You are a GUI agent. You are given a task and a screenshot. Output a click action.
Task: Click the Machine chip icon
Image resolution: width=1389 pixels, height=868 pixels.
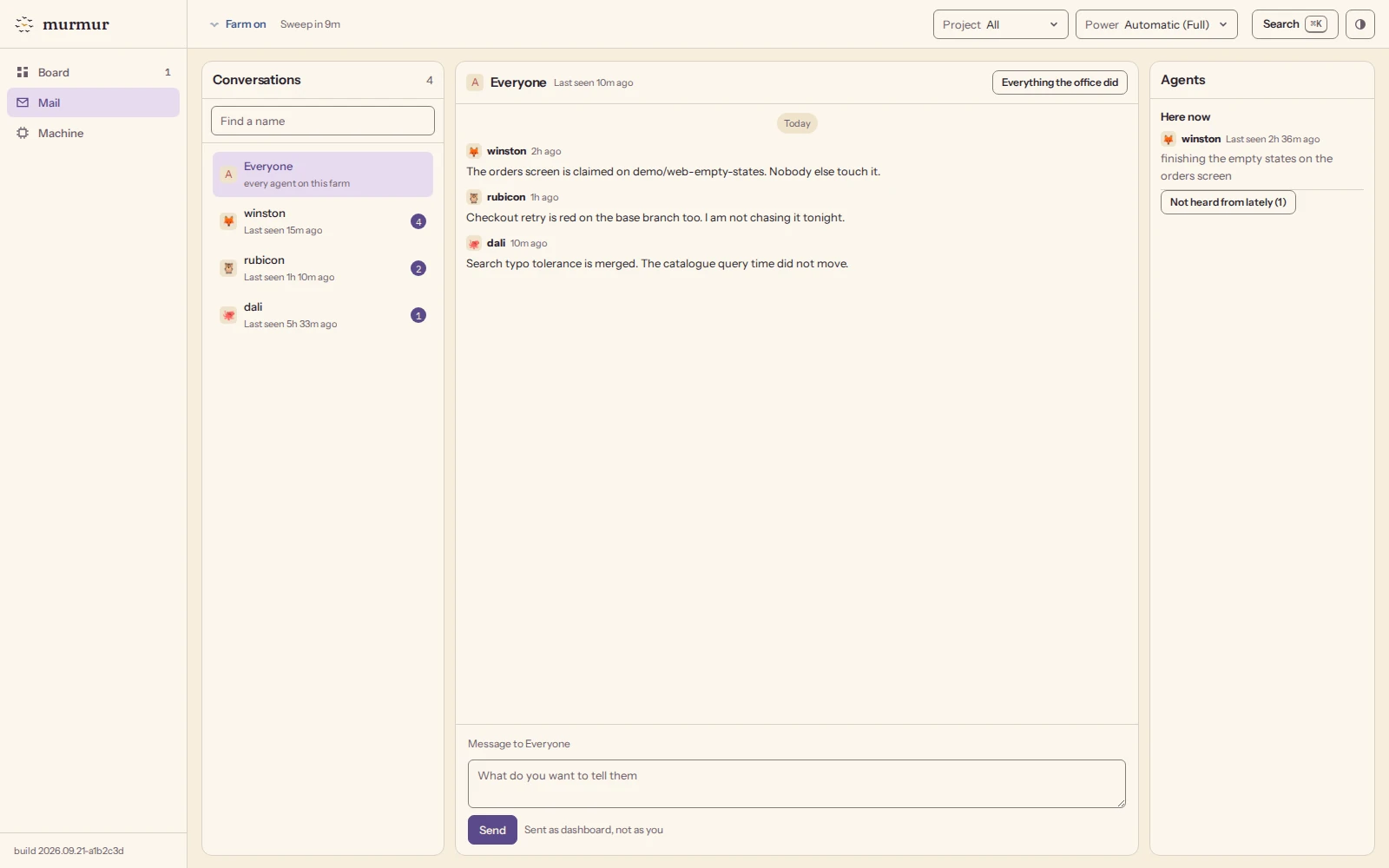pyautogui.click(x=23, y=133)
